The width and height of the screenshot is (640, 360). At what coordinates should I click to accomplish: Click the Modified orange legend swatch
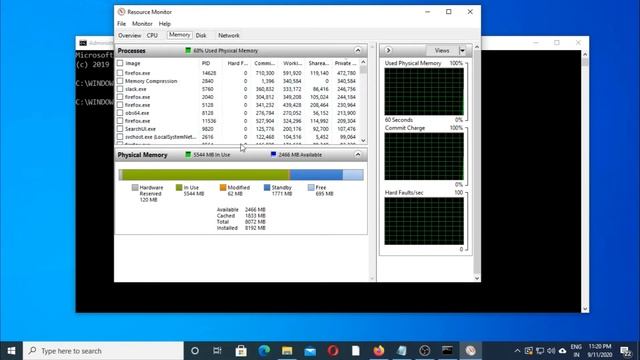coord(223,187)
